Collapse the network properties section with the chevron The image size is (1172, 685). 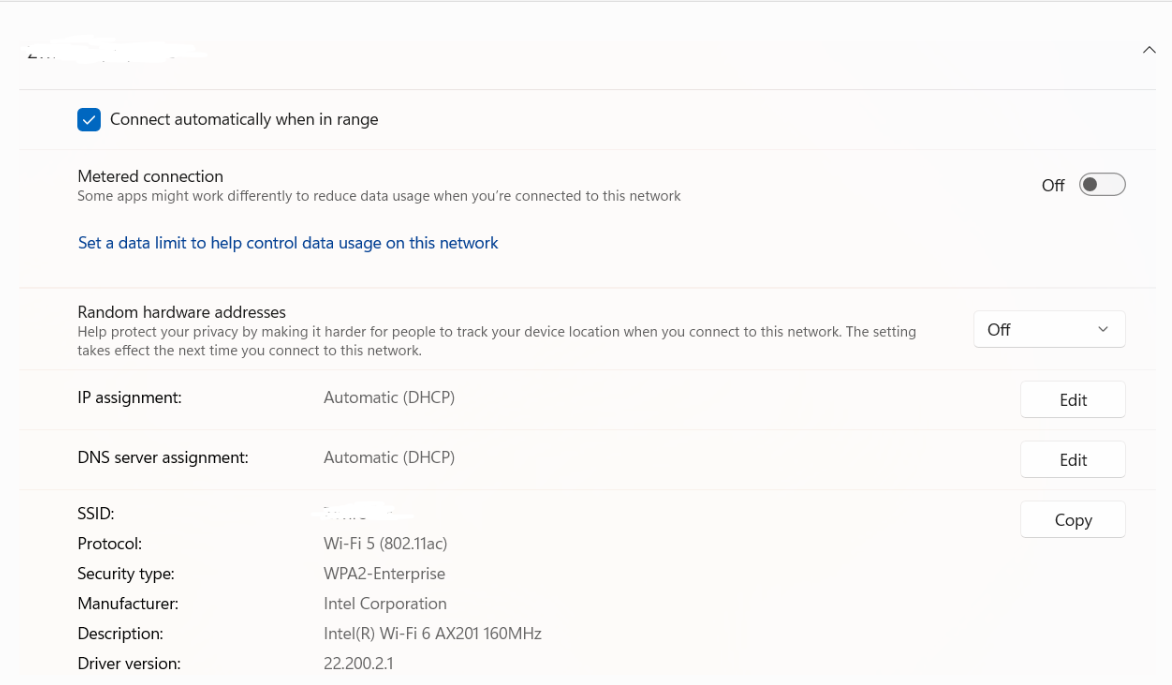pos(1148,48)
